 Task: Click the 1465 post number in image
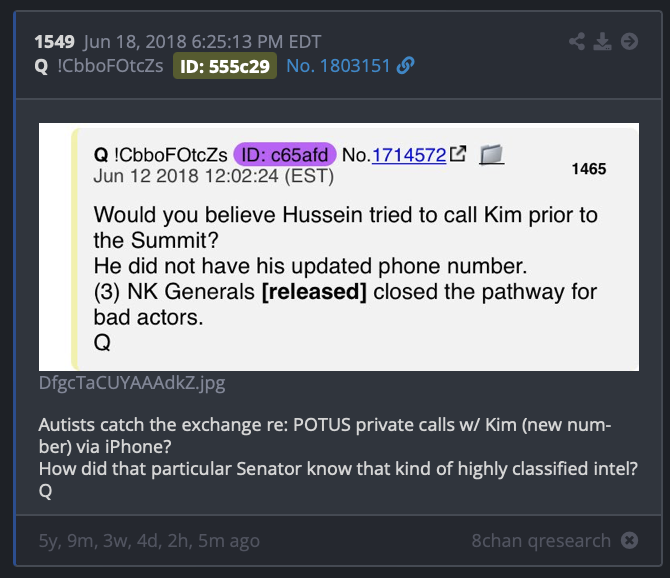pos(589,169)
